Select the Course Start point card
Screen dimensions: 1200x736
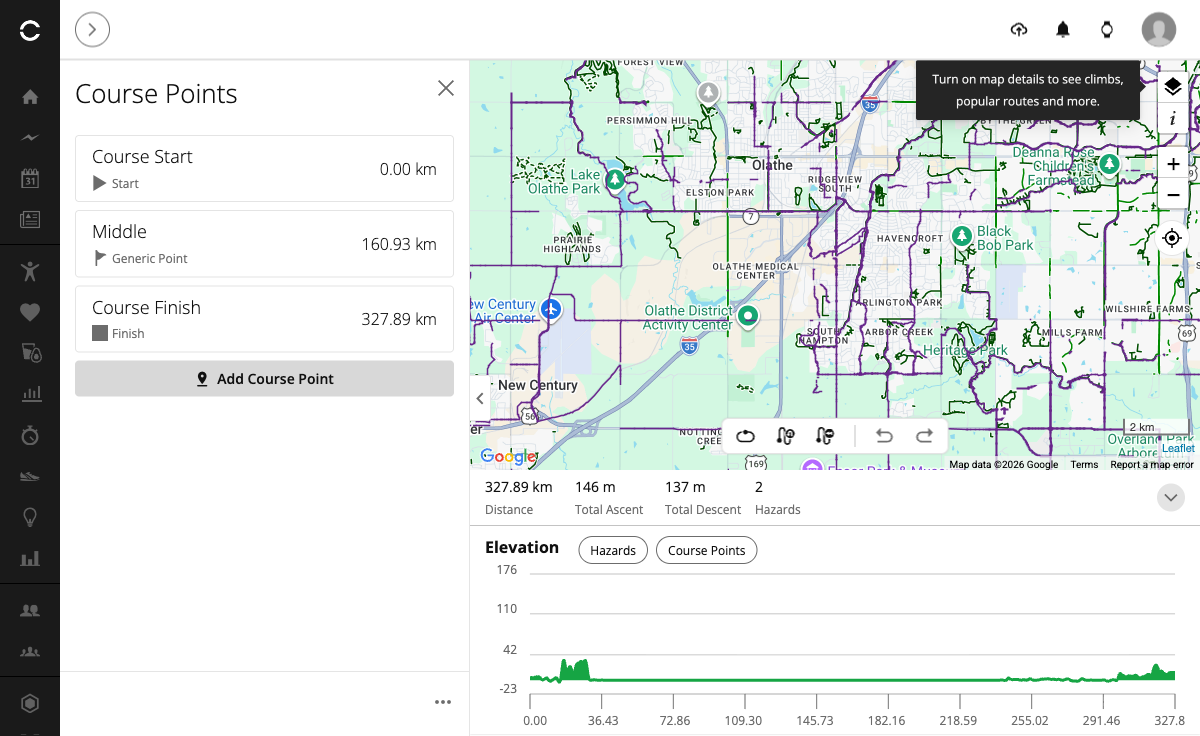(x=264, y=169)
